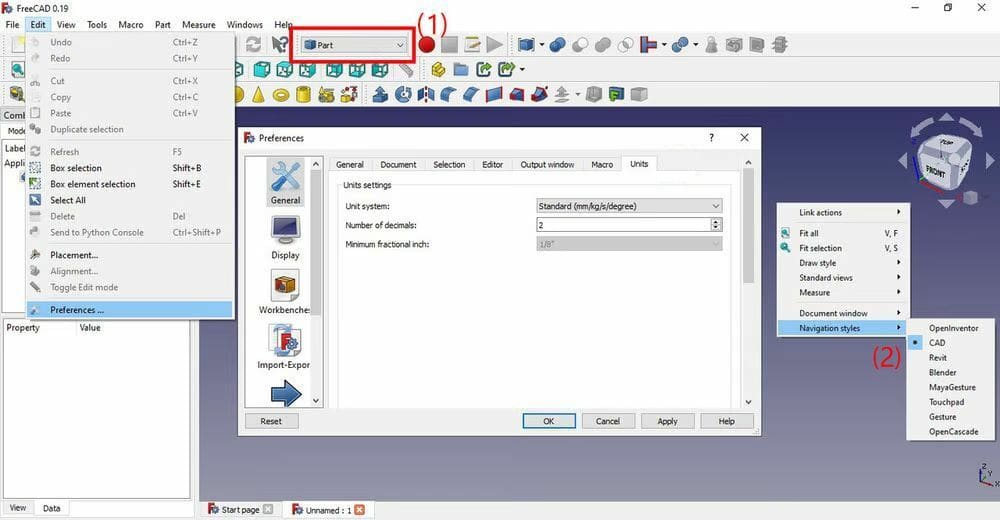Click the Cancel button in Preferences
This screenshot has height=520, width=1000.
[608, 421]
